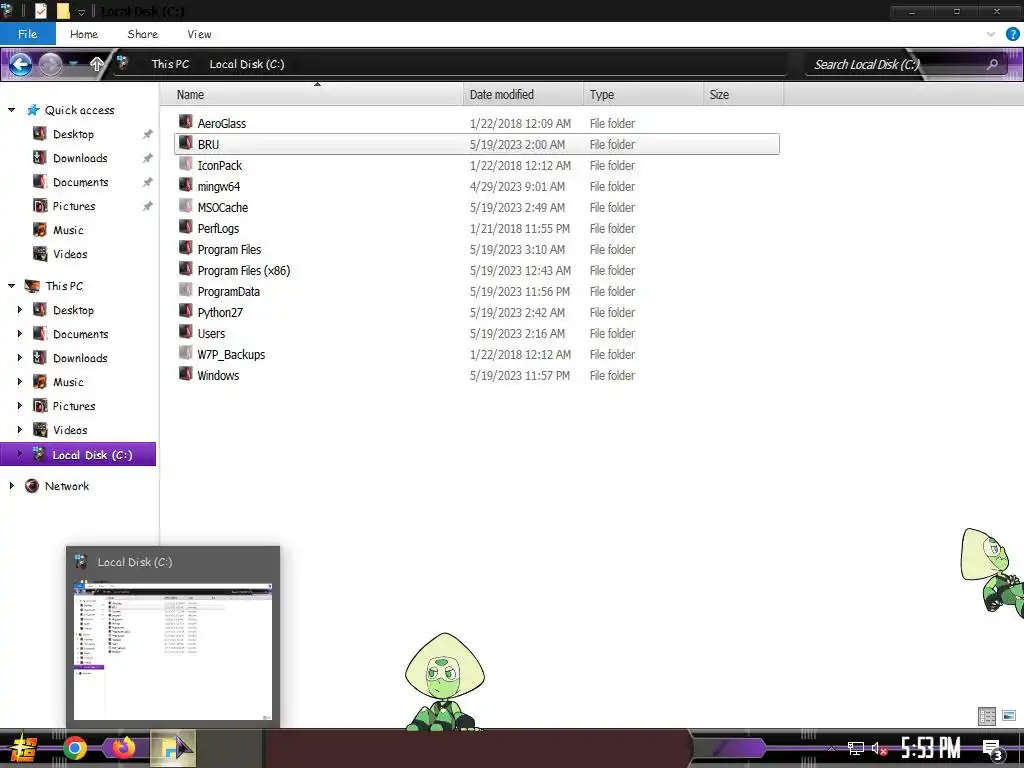The image size is (1024, 768).
Task: Select the Windows folder icon
Action: pyautogui.click(x=186, y=374)
